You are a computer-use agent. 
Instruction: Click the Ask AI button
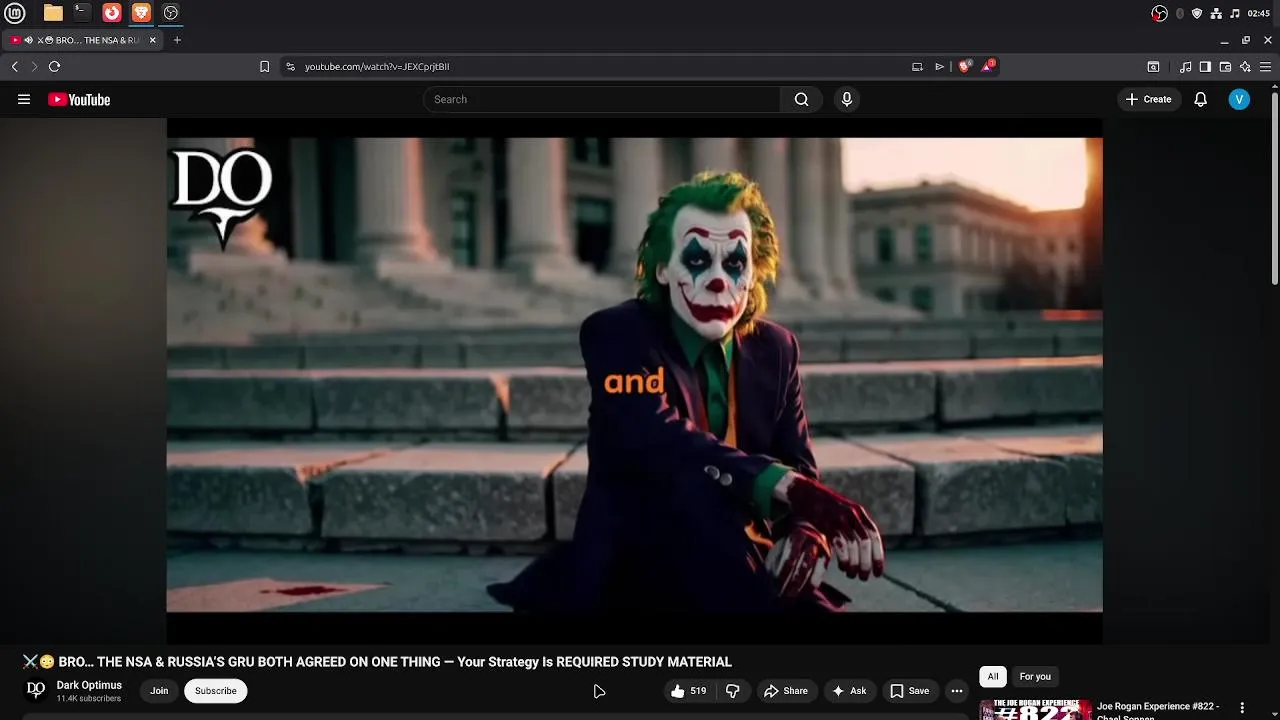click(x=849, y=691)
